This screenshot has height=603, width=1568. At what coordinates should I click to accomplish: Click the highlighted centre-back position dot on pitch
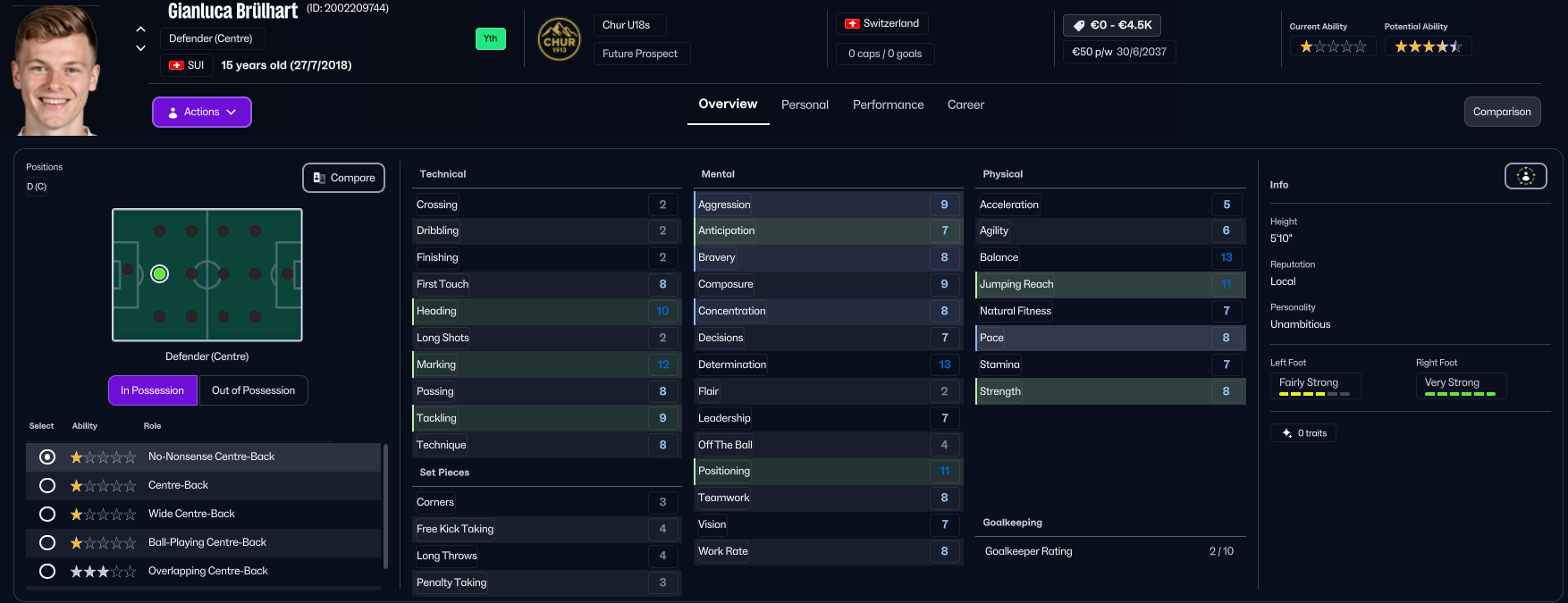(160, 273)
